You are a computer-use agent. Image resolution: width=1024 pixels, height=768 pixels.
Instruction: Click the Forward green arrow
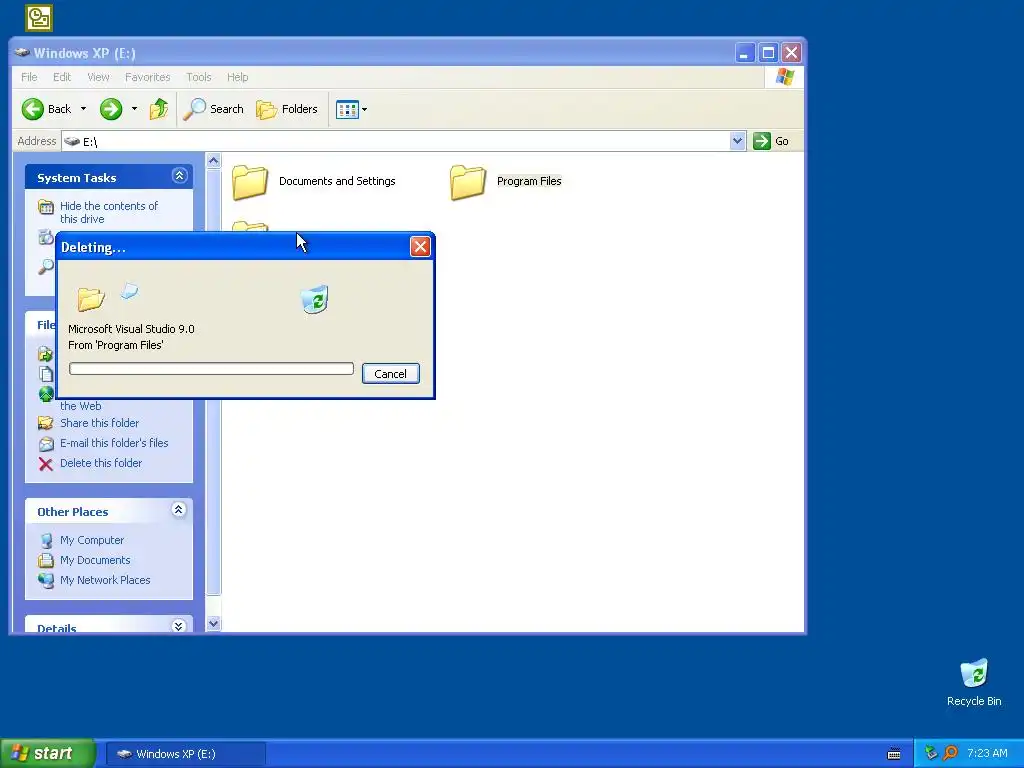[x=111, y=109]
